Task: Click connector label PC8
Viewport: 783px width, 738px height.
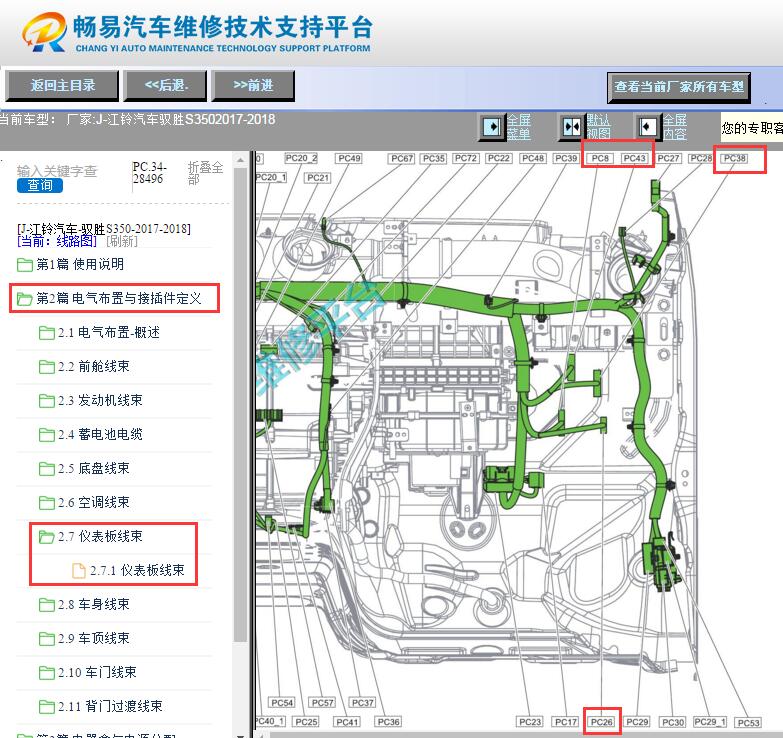Action: tap(600, 158)
